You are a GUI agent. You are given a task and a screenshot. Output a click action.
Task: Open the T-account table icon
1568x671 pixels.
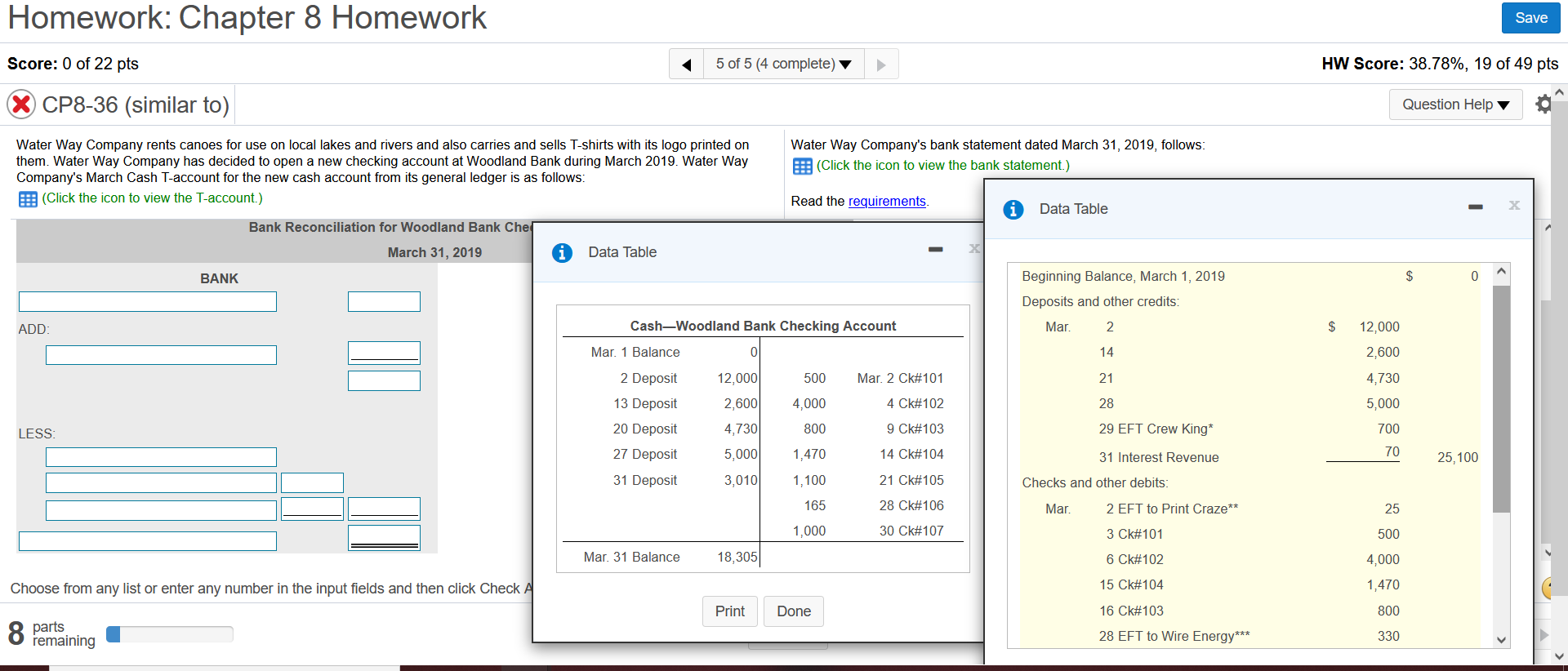click(x=28, y=199)
